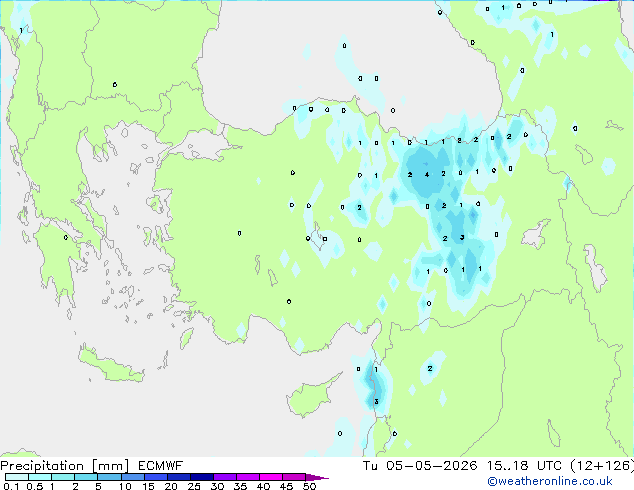The height and width of the screenshot is (490, 634).
Task: Click the above-50 mm legend arrow tip
Action: click(x=317, y=477)
